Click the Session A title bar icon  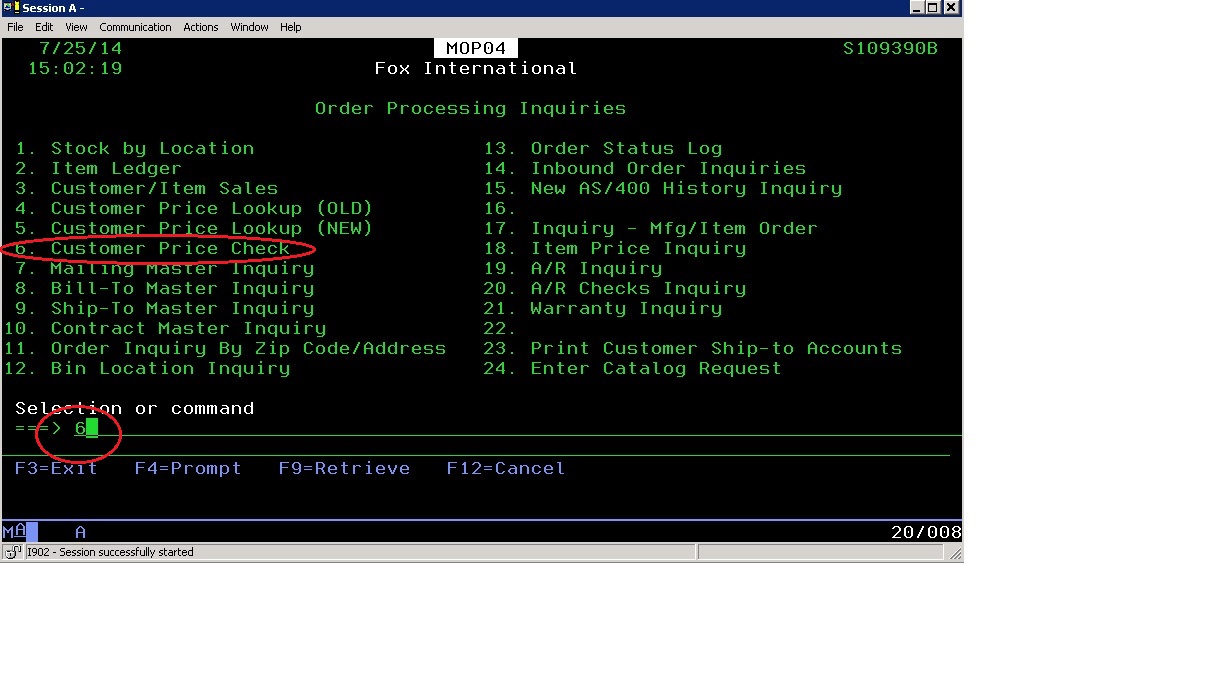[10, 8]
